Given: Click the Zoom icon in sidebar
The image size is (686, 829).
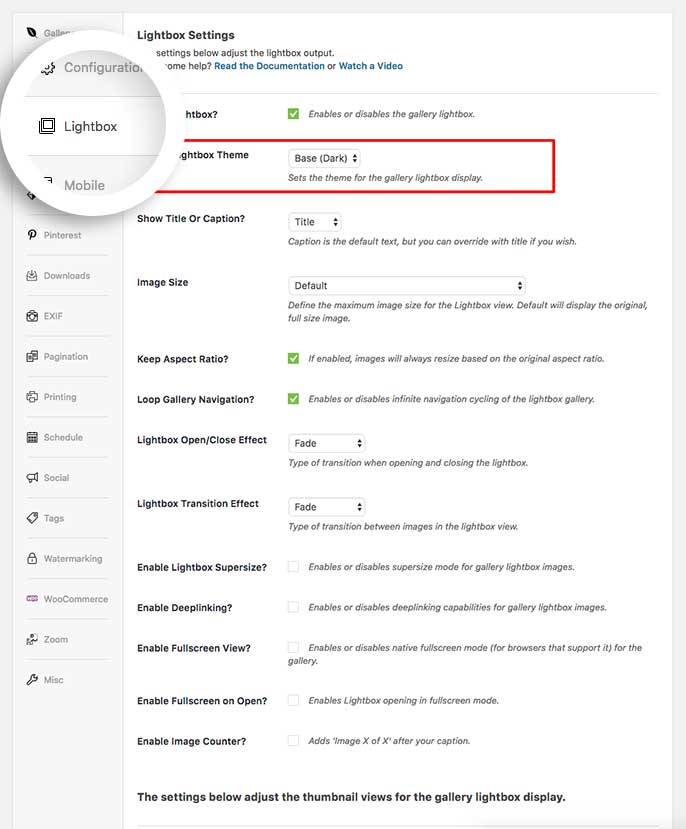Looking at the screenshot, I should click(x=33, y=640).
